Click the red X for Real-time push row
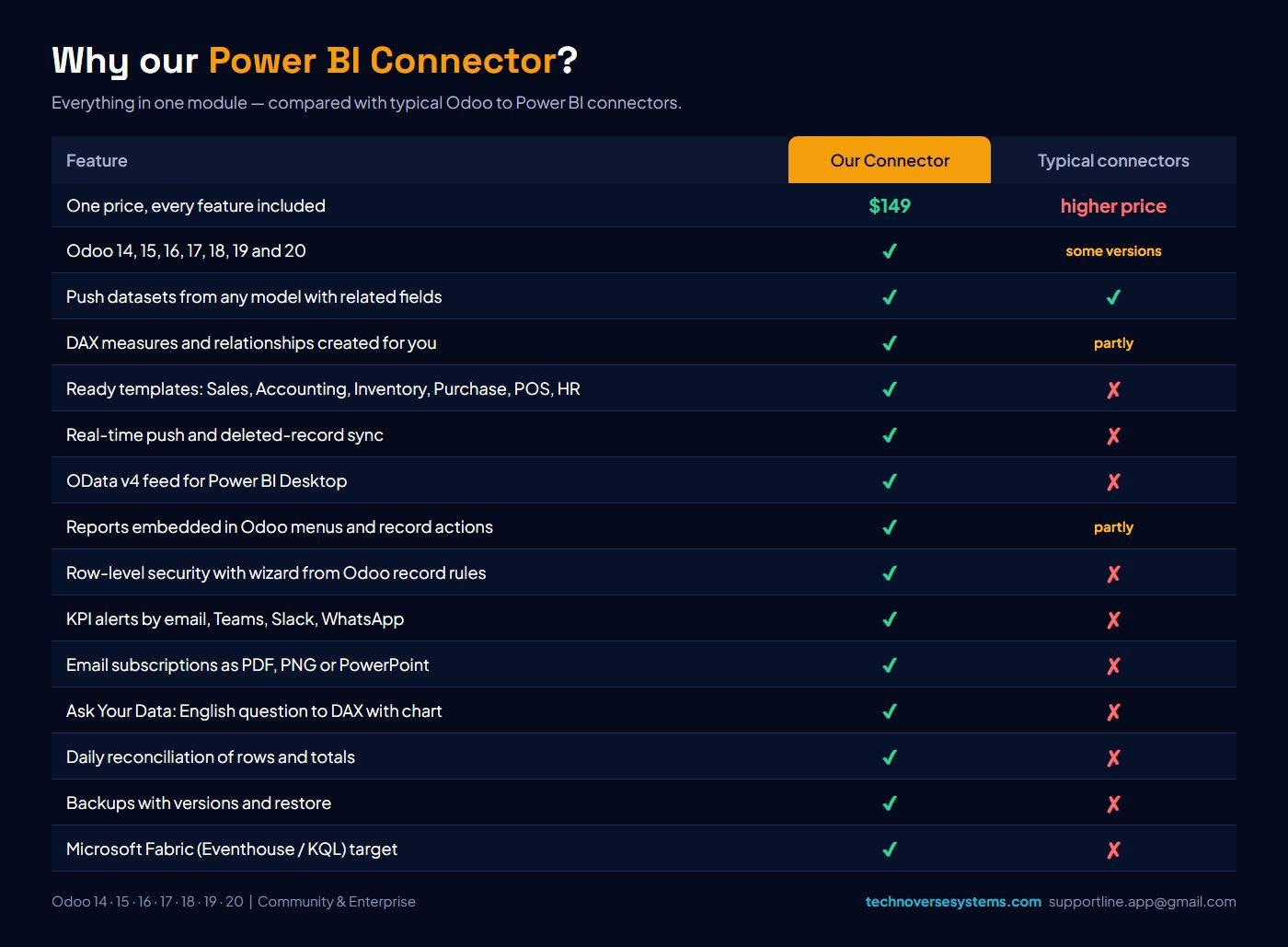 [1113, 435]
